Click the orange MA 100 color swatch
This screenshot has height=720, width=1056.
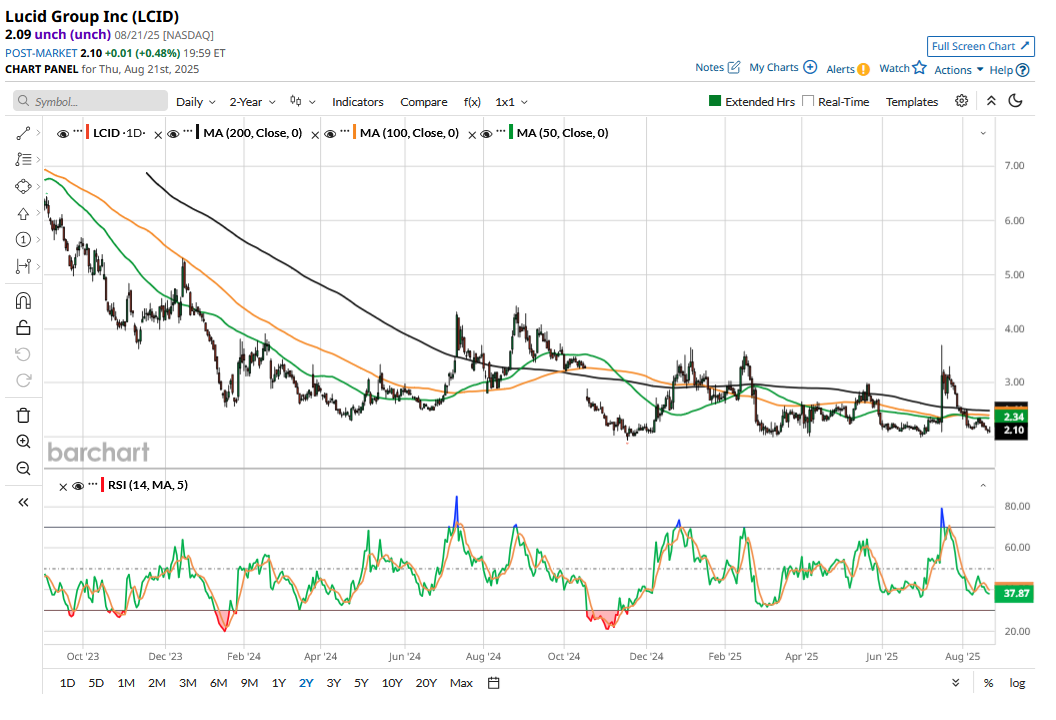354,133
